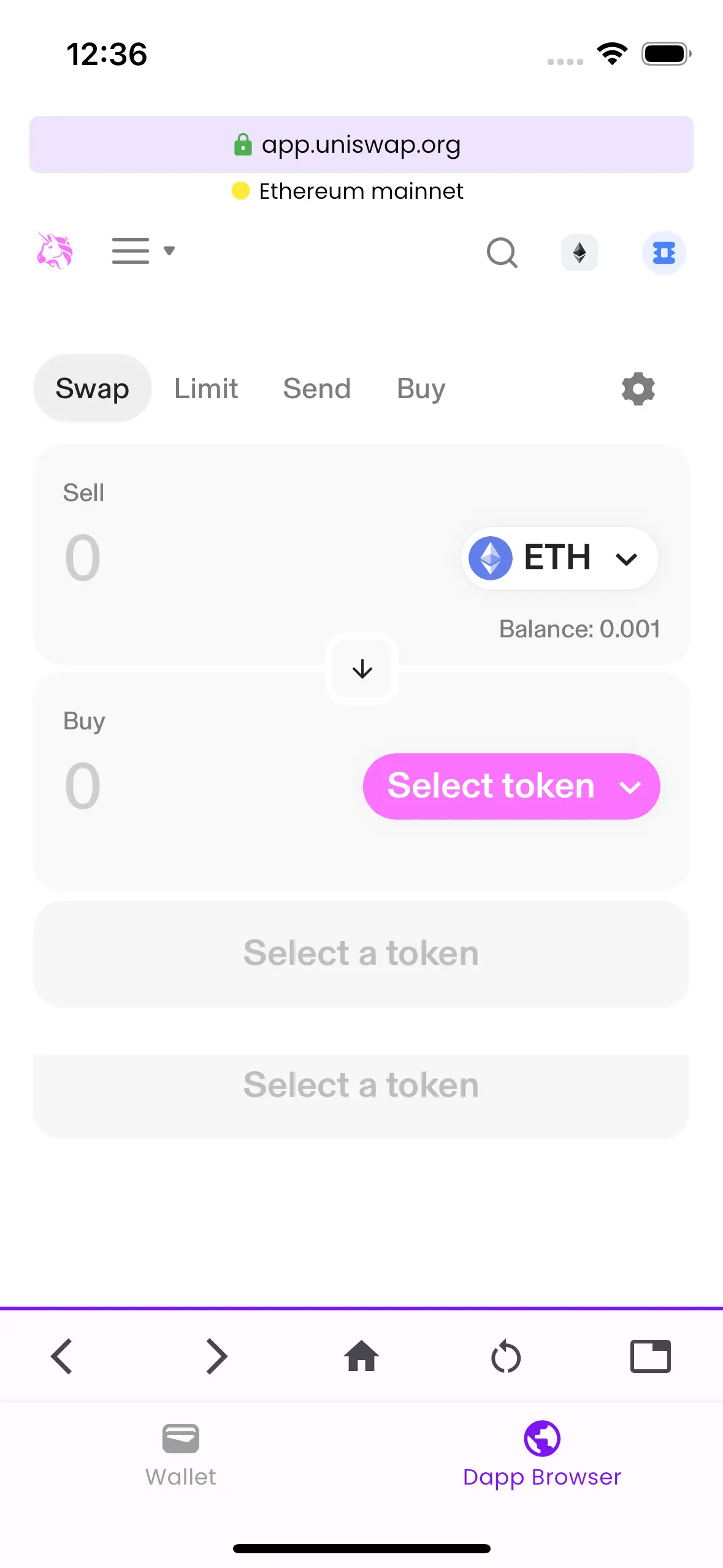Open the ETH sell token dropdown
Viewport: 723px width, 1568px height.
(x=559, y=558)
